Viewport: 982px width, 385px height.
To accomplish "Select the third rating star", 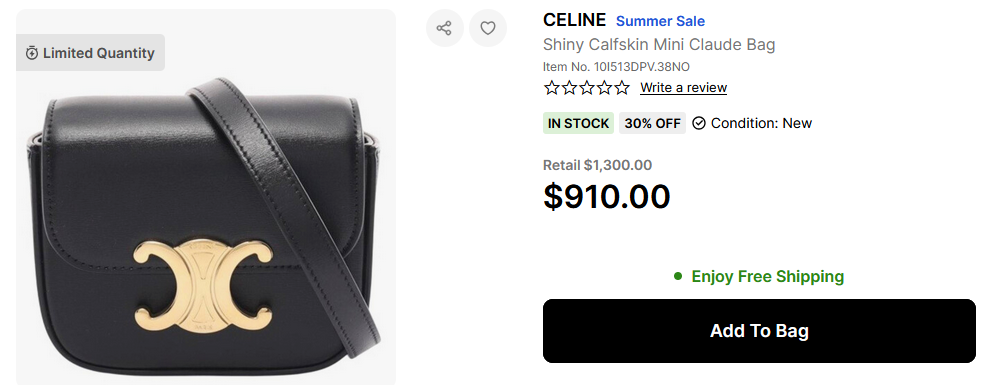I will click(x=587, y=88).
